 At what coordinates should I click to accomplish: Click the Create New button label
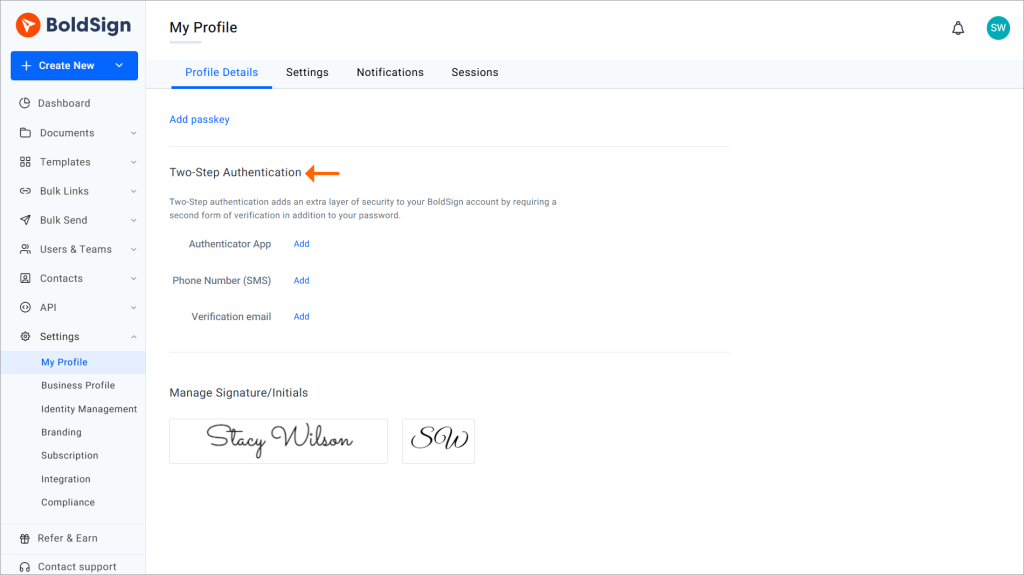[66, 65]
